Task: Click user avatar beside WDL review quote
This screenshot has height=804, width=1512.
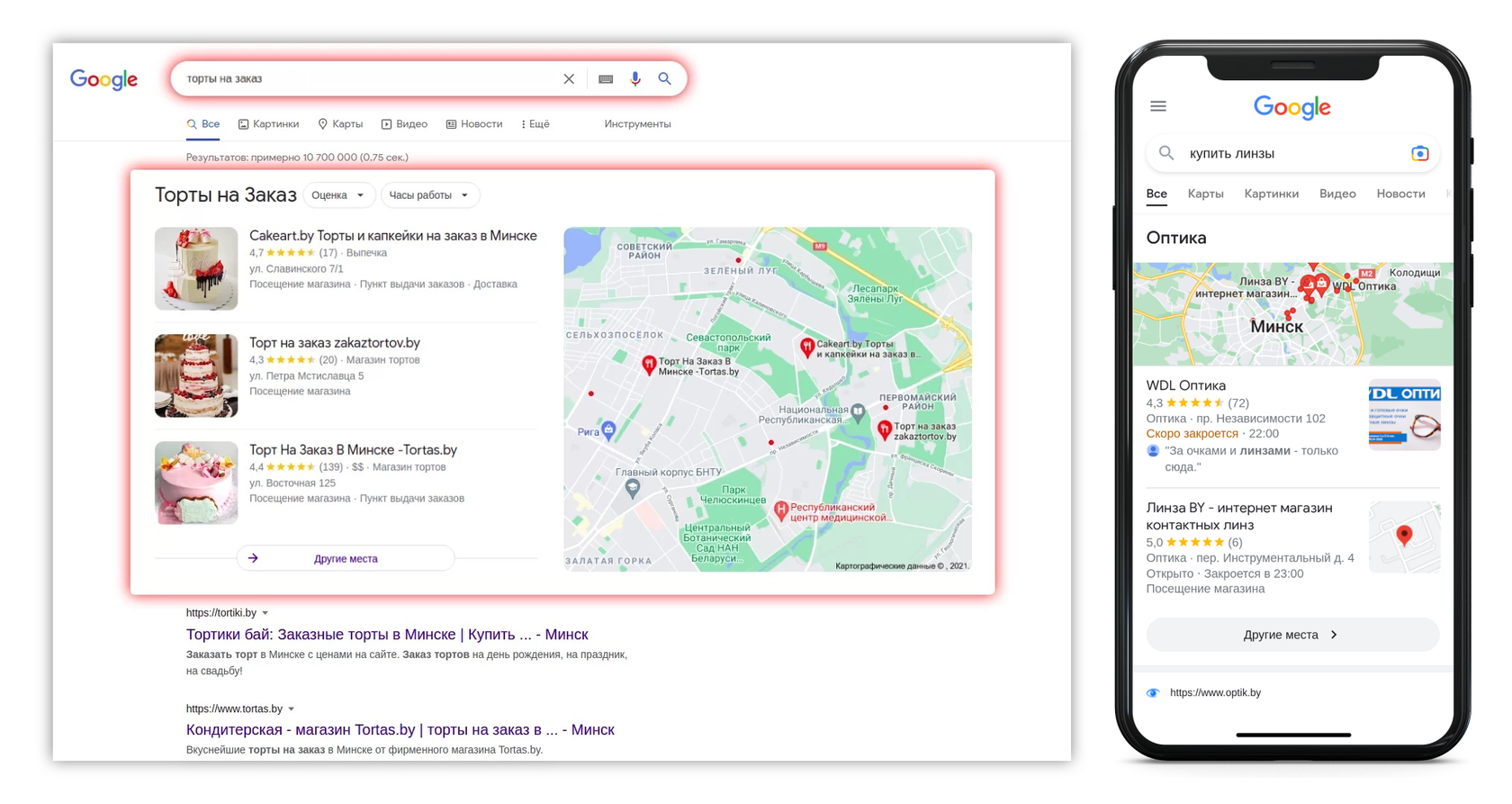Action: coord(1153,451)
